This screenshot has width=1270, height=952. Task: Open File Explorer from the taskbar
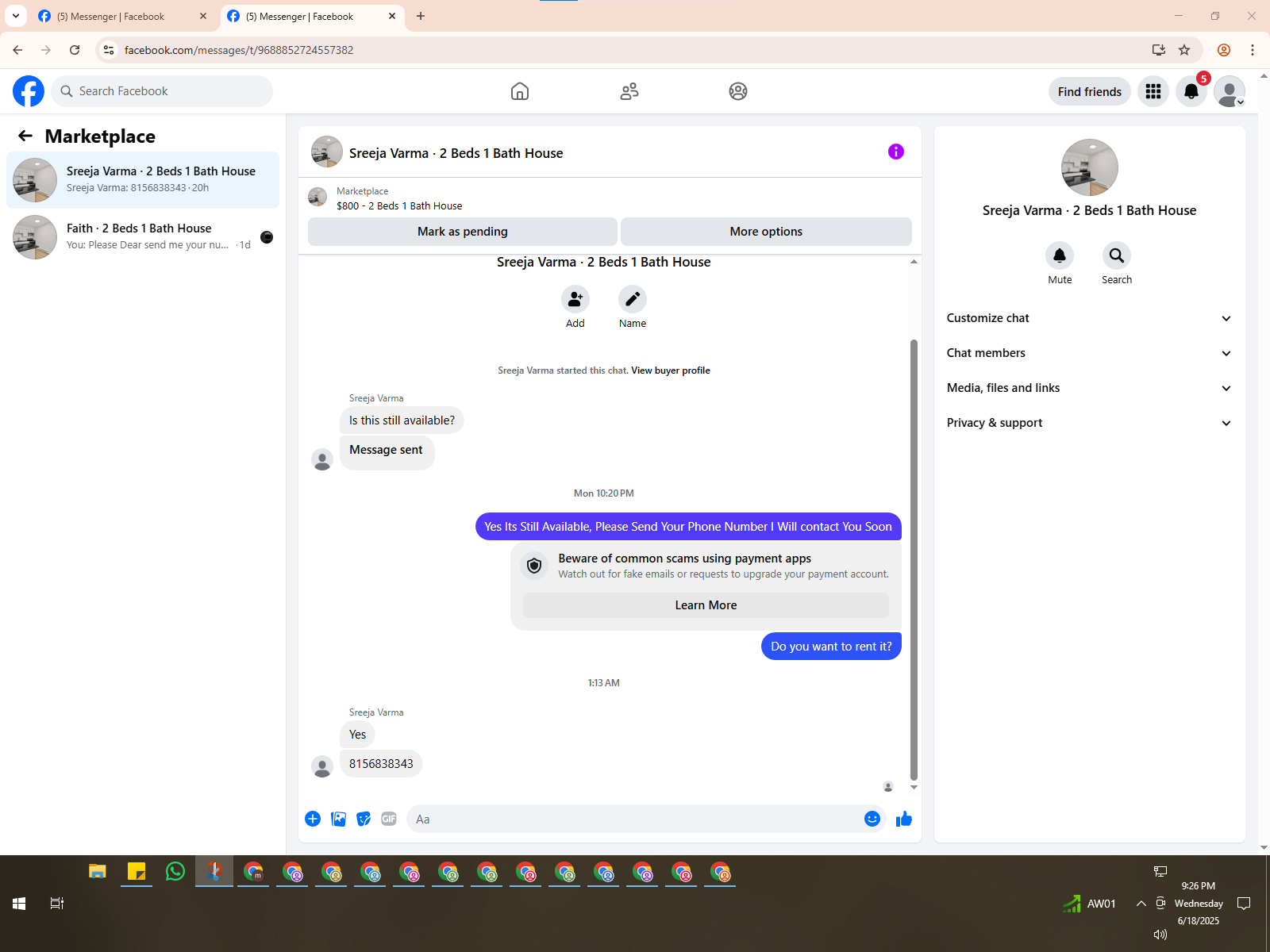click(98, 872)
